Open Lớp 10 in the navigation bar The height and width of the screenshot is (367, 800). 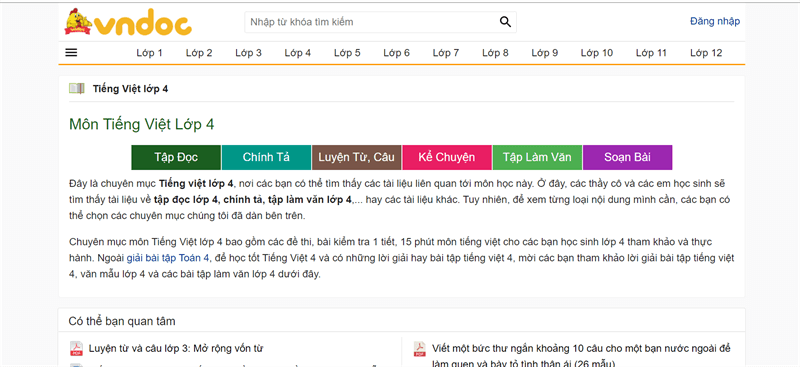597,53
